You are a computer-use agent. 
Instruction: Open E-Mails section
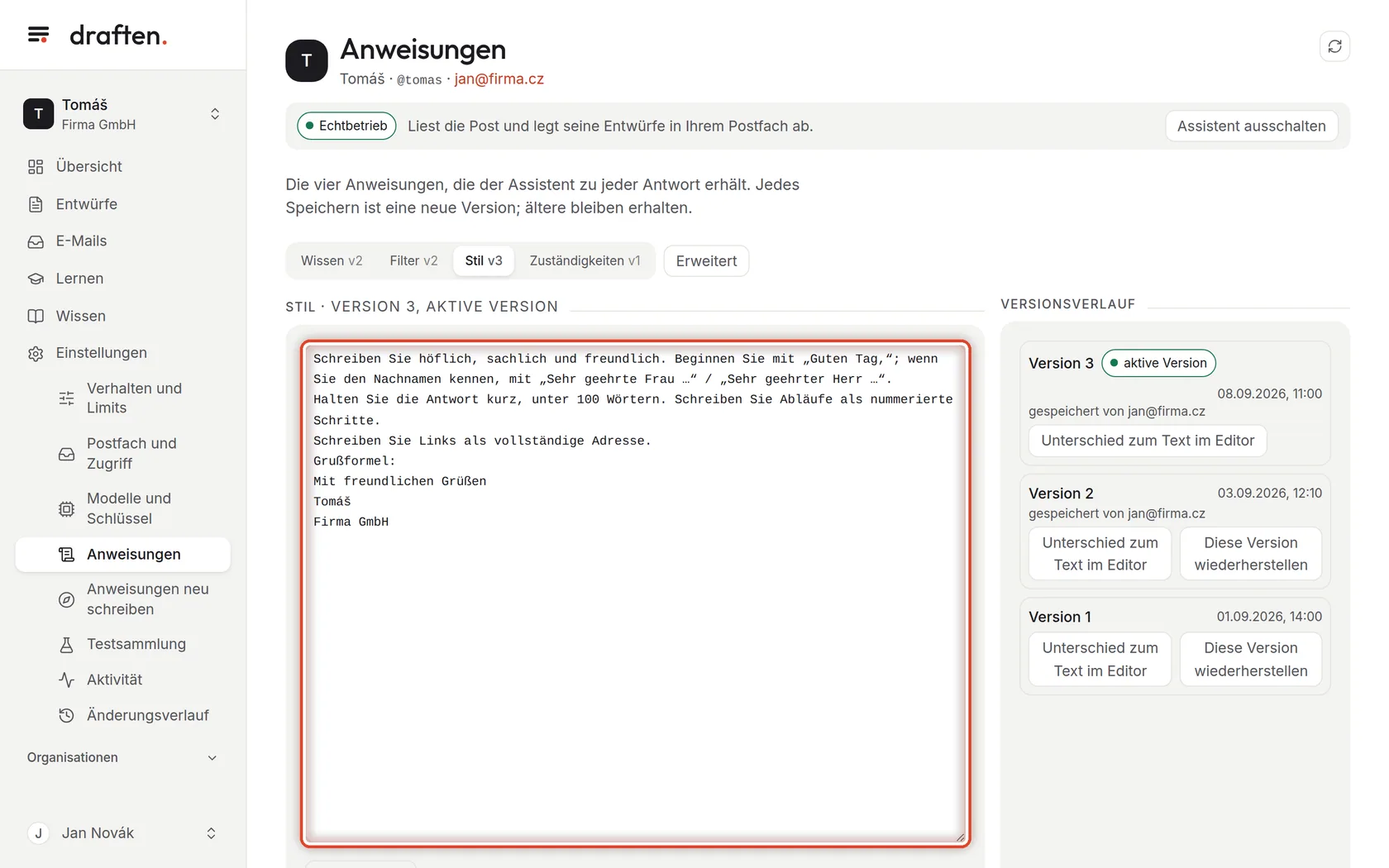[122, 241]
